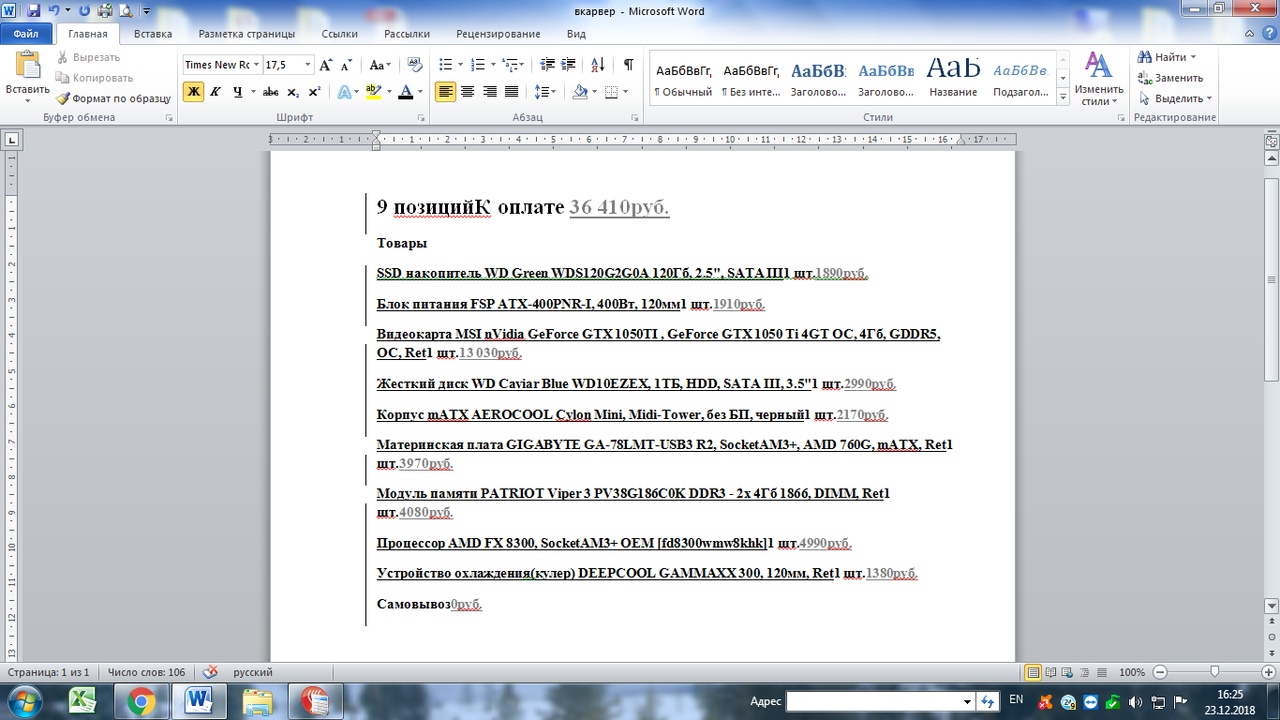Open the Файл tab
This screenshot has width=1280, height=720.
tap(26, 34)
